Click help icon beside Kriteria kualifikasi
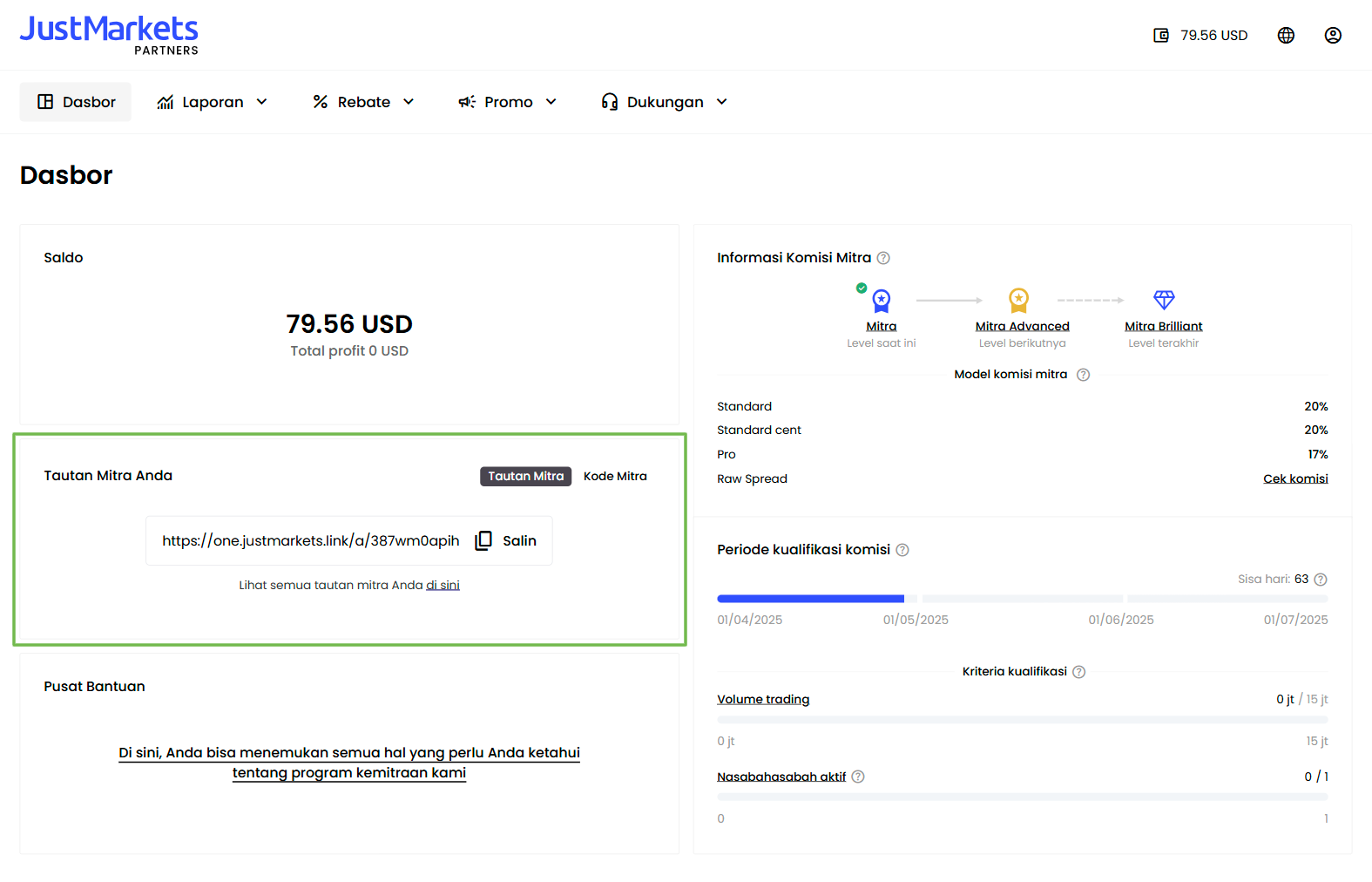Image resolution: width=1372 pixels, height=882 pixels. pos(1079,672)
